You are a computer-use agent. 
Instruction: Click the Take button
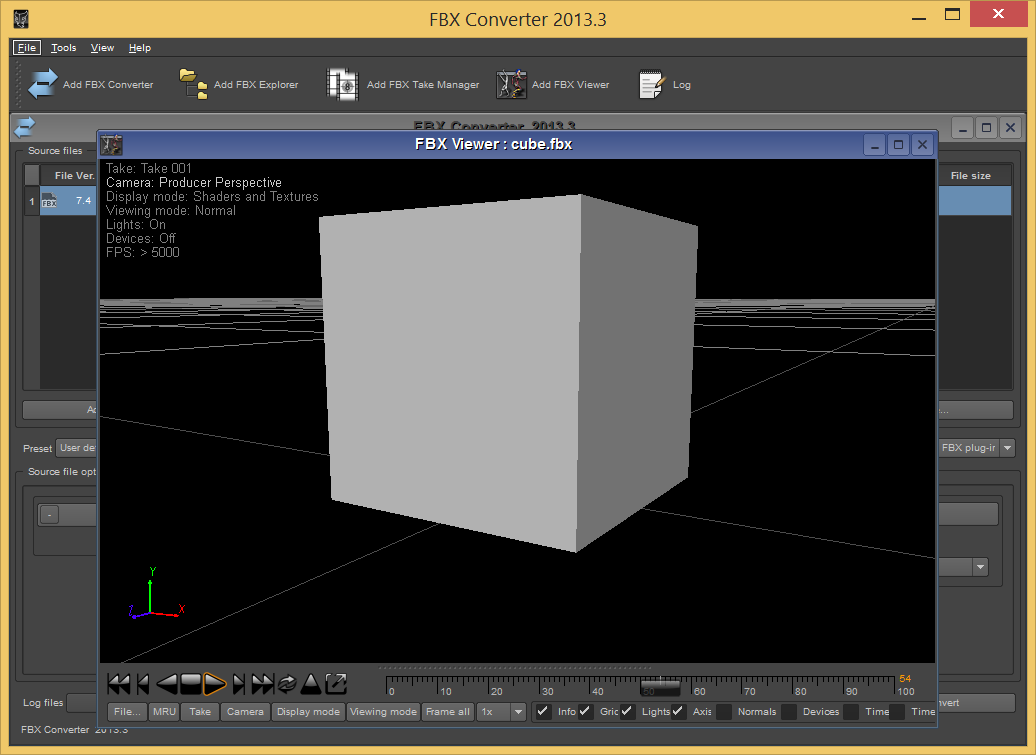click(200, 712)
